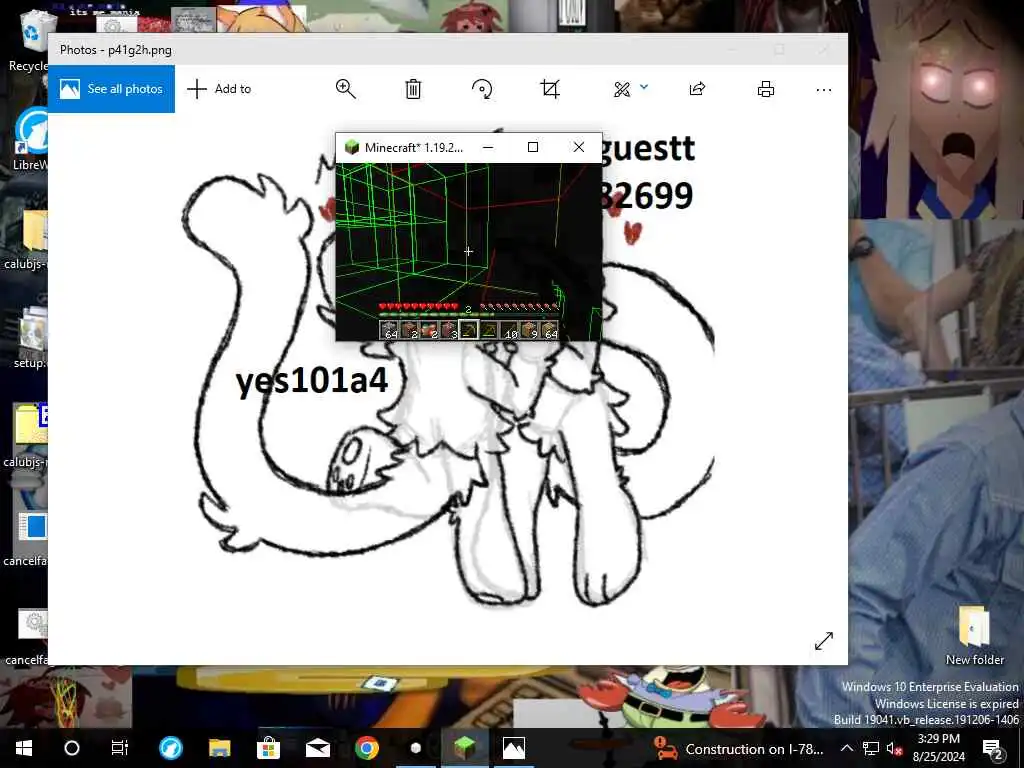The width and height of the screenshot is (1024, 768).
Task: Open File Explorer from the taskbar
Action: tap(219, 748)
